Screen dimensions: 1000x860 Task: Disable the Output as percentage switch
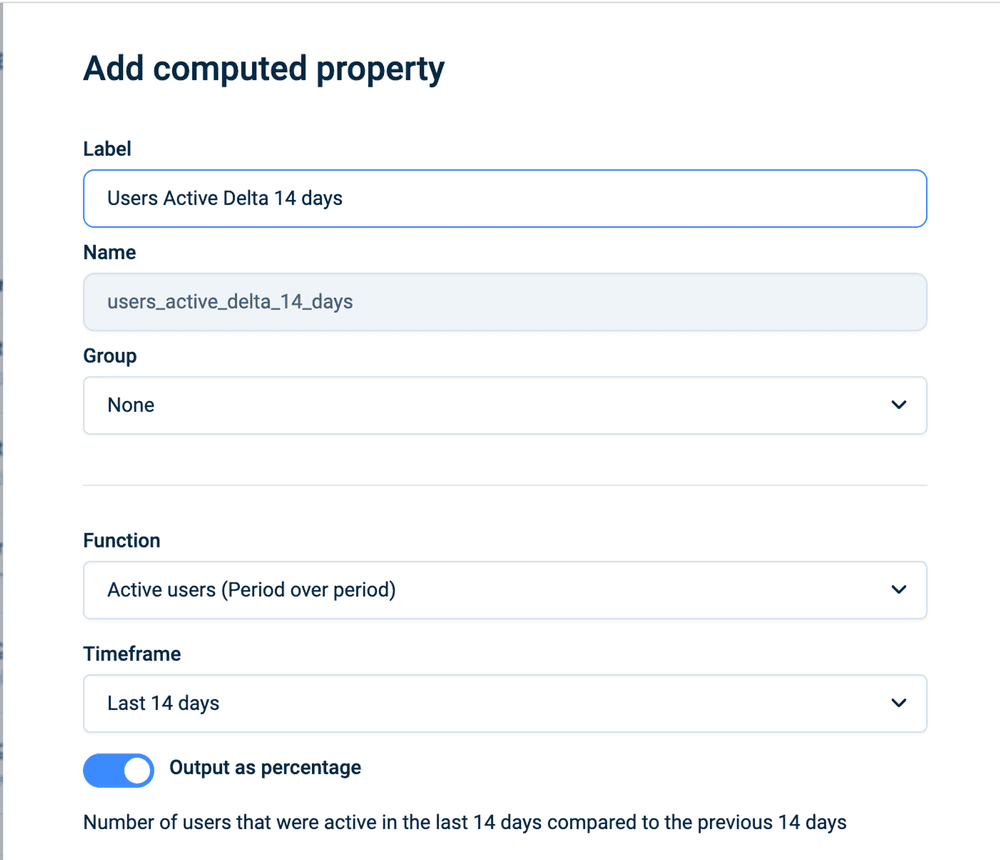coord(119,770)
